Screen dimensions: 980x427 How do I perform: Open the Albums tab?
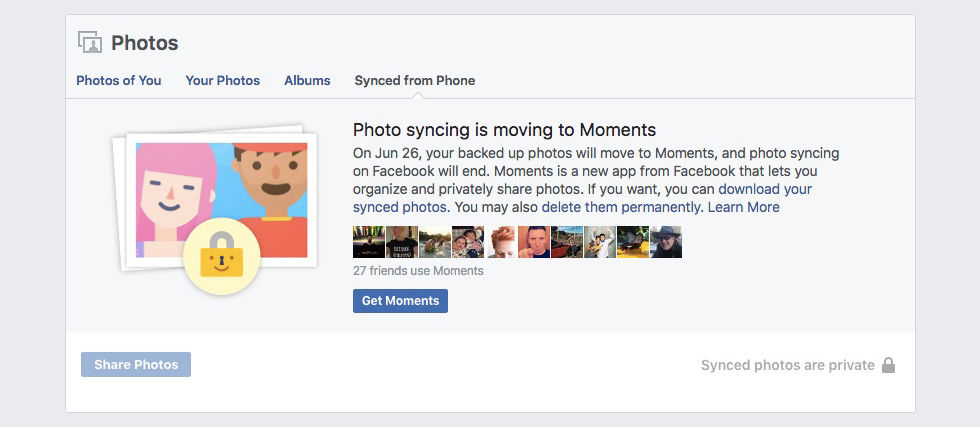308,81
